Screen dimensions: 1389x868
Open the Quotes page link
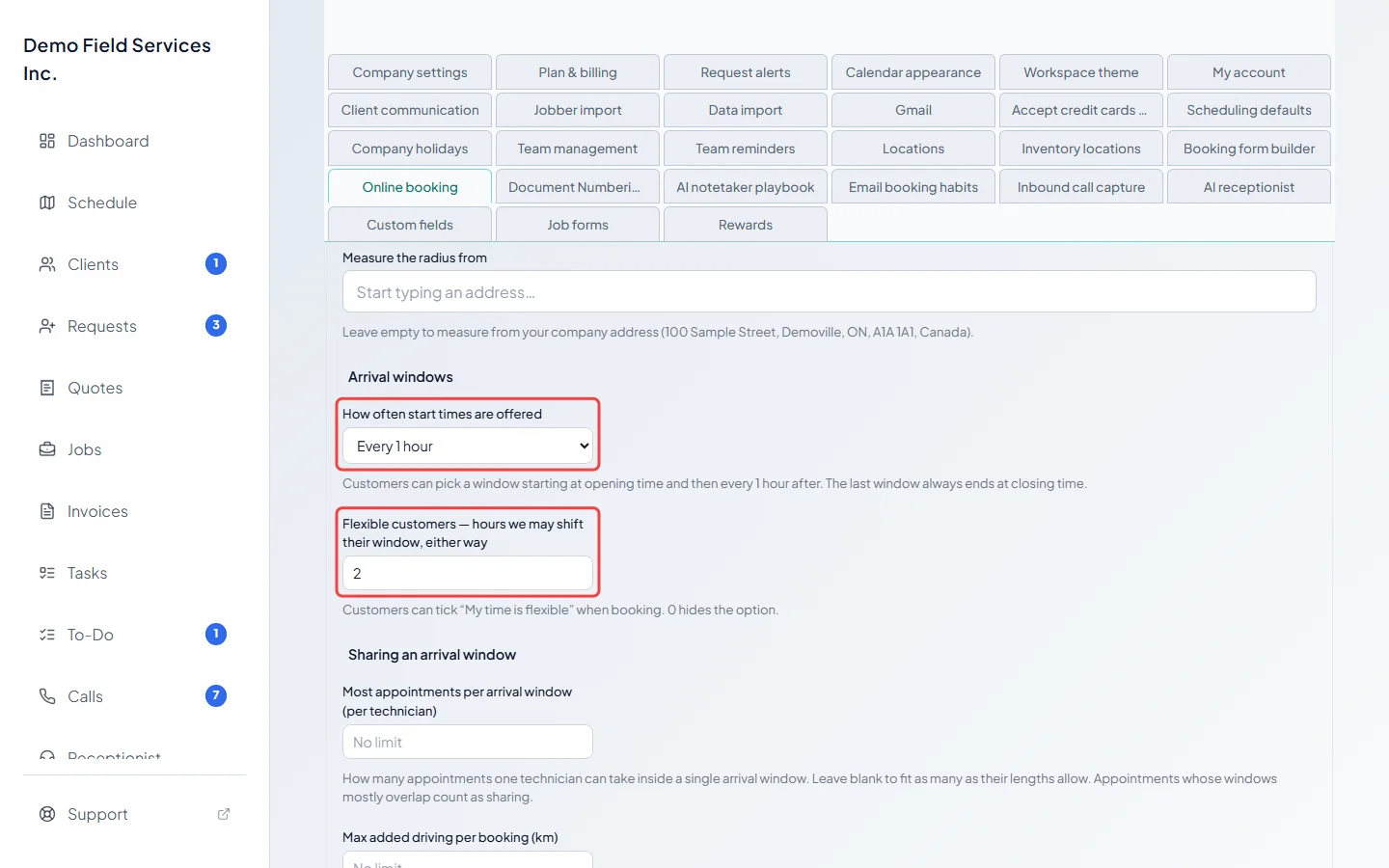[x=134, y=388]
